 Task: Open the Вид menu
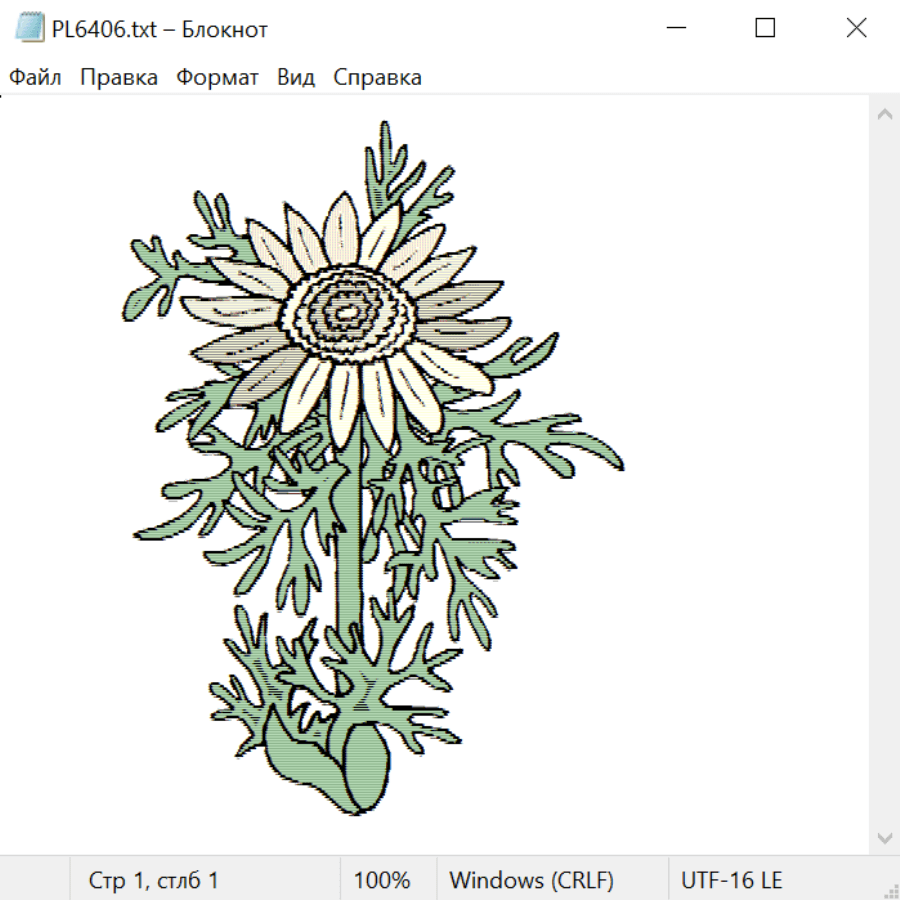tap(296, 78)
